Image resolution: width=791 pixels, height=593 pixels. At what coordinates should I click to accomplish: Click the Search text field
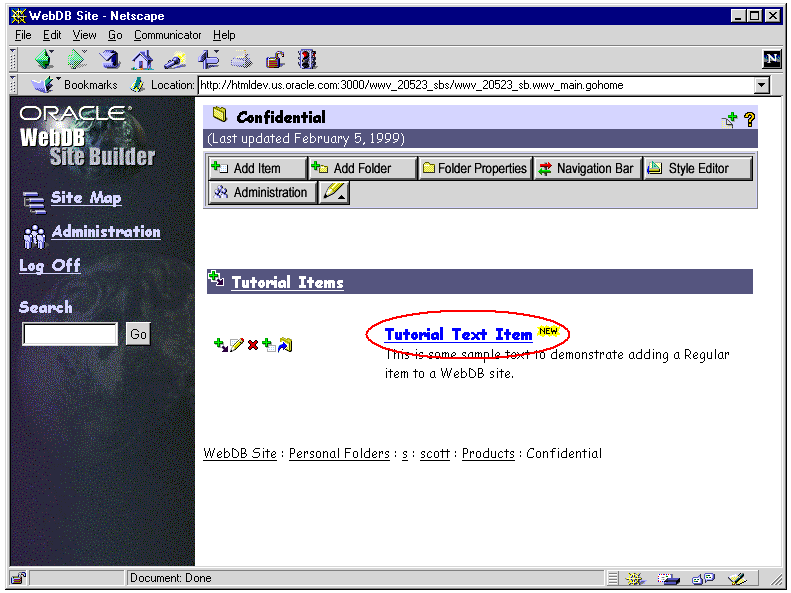click(70, 334)
